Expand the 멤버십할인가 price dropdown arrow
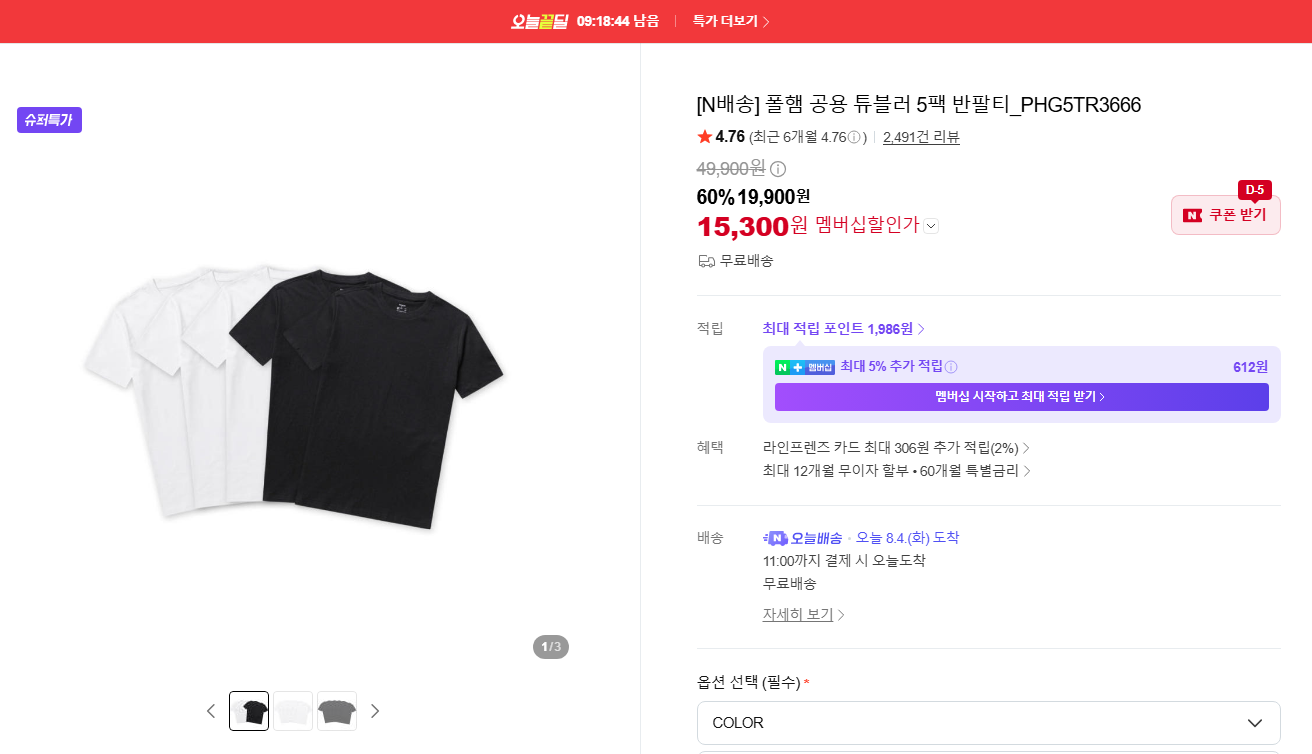This screenshot has width=1312, height=754. point(931,226)
